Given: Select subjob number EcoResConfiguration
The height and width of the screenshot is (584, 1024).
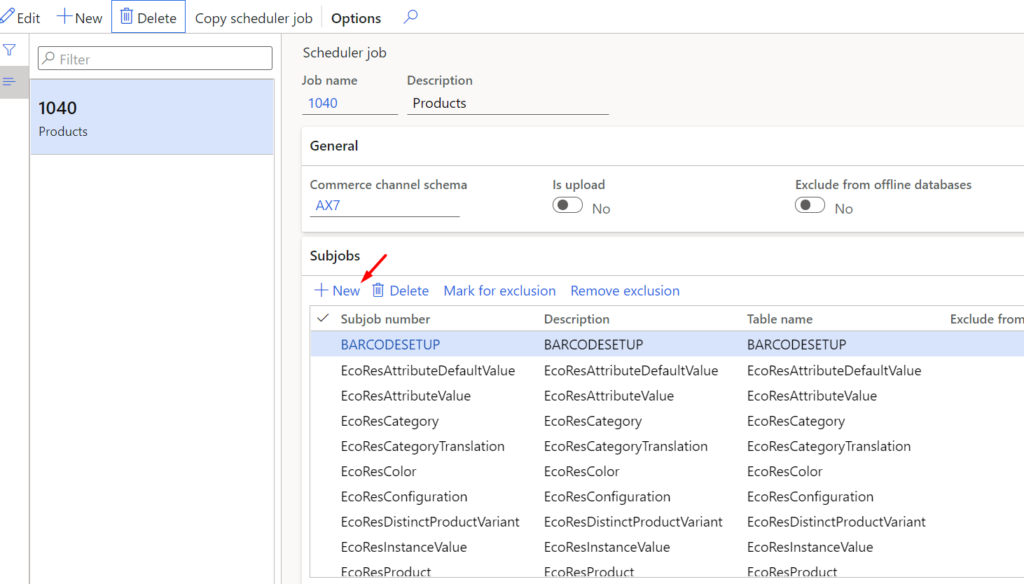Looking at the screenshot, I should click(x=404, y=496).
